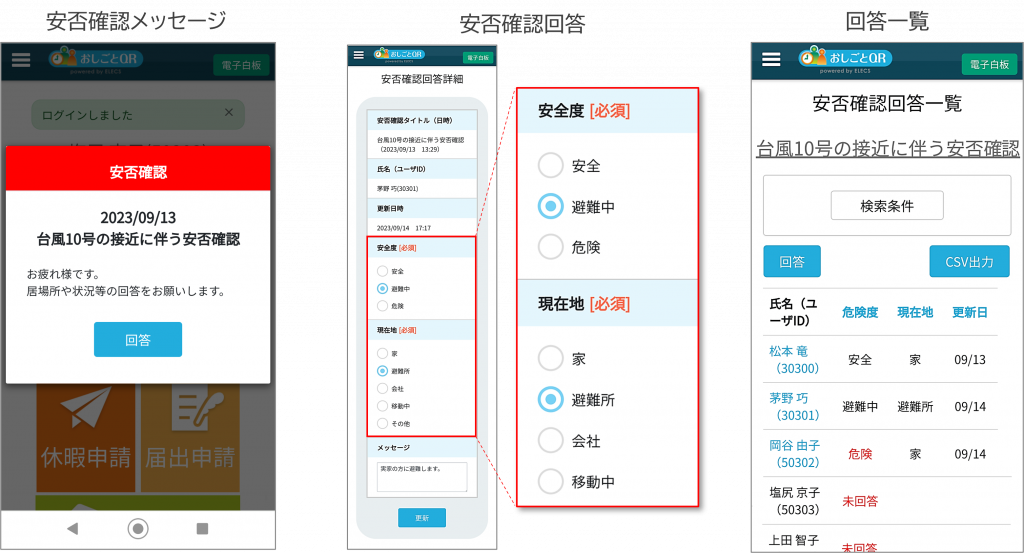Click 電子白板 button in middle screen
Screen dimensions: 1024x553
(x=479, y=58)
